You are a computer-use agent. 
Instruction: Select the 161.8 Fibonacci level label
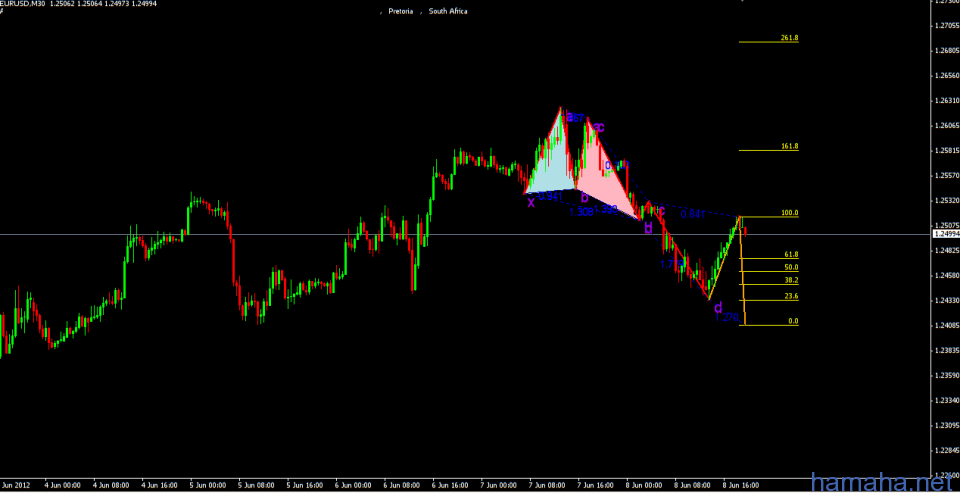pos(790,147)
